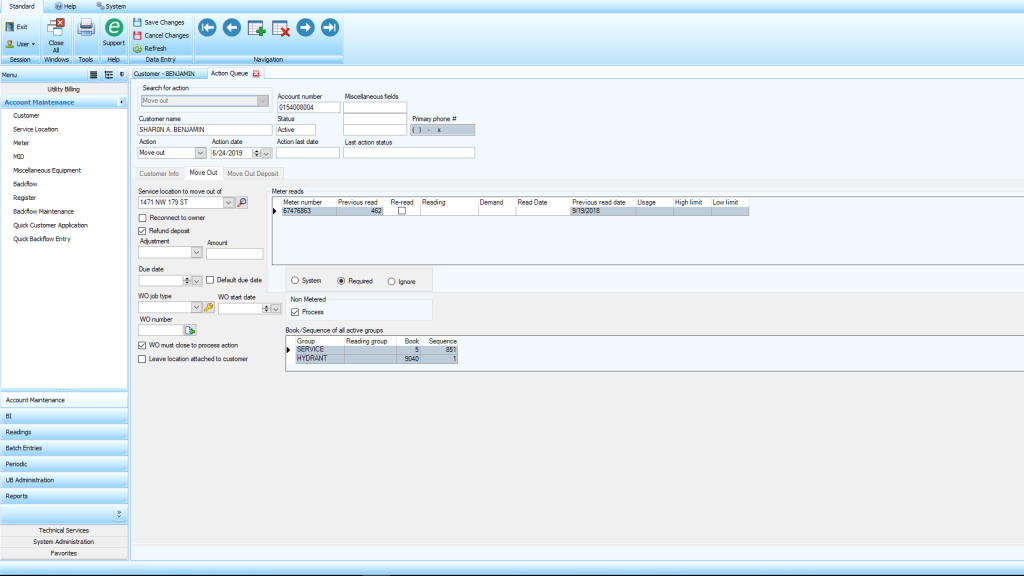
Task: Expand the Adjustment dropdown
Action: (x=196, y=252)
